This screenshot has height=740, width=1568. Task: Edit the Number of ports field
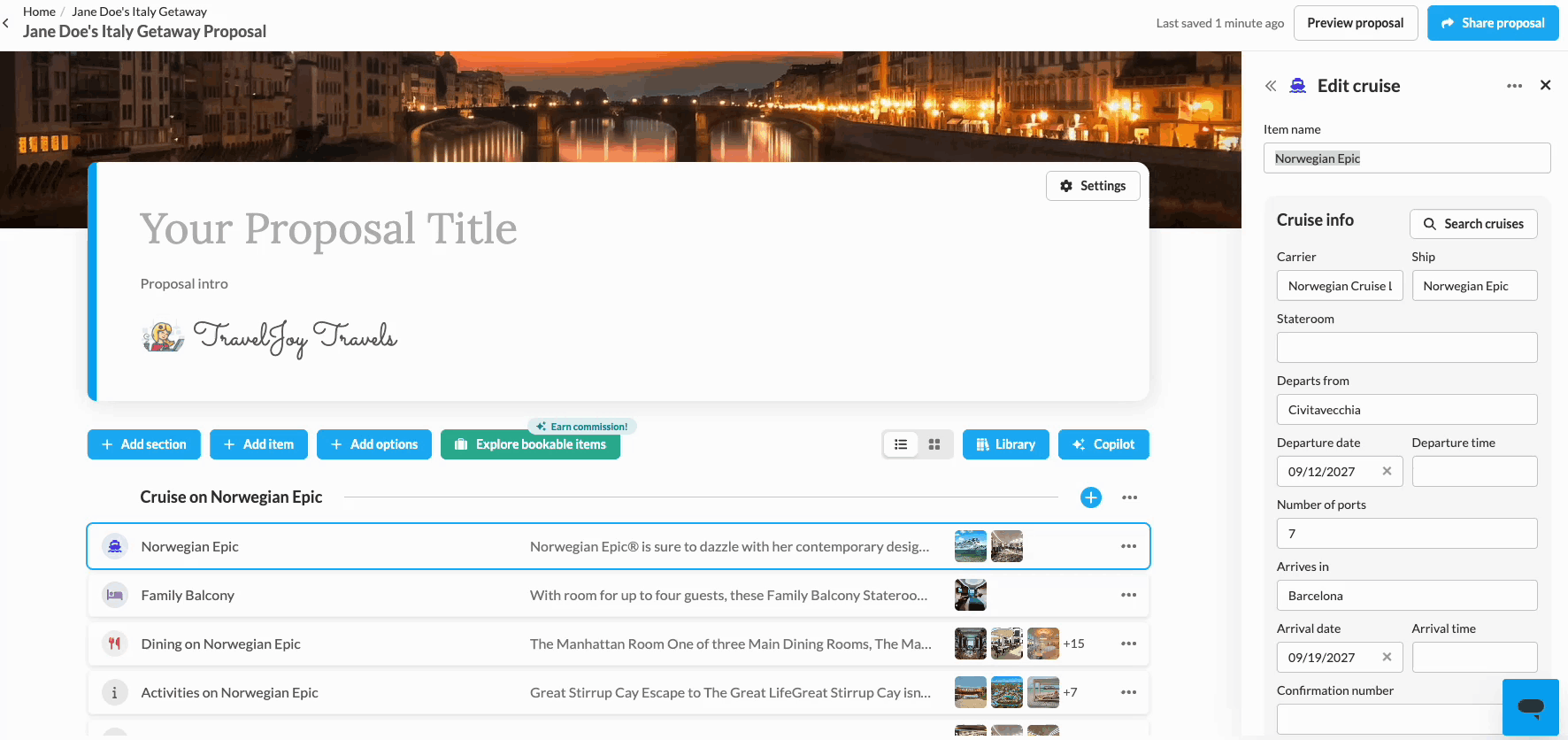tap(1407, 534)
